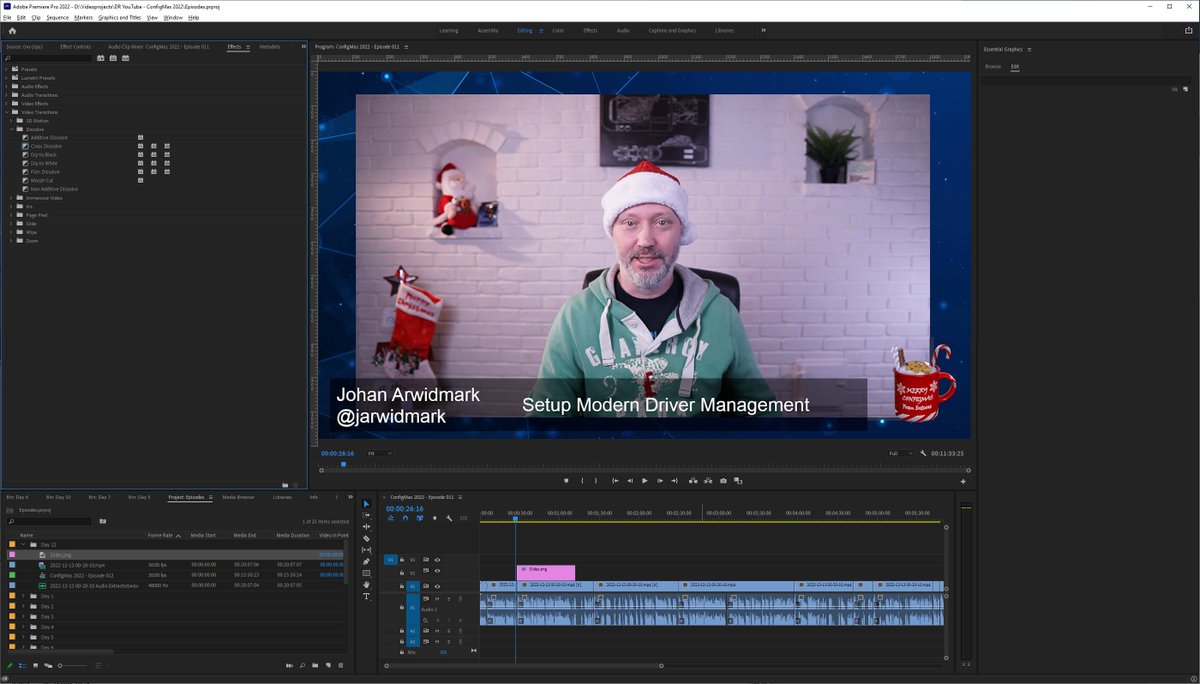The width and height of the screenshot is (1200, 684).
Task: Click the Effects panel search field
Action: (x=50, y=58)
